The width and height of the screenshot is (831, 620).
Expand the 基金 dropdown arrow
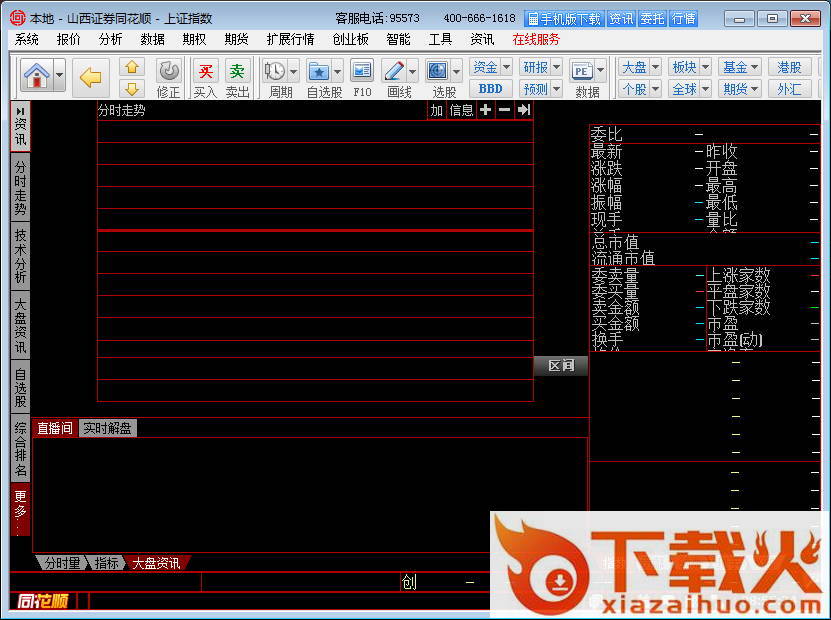pos(755,67)
